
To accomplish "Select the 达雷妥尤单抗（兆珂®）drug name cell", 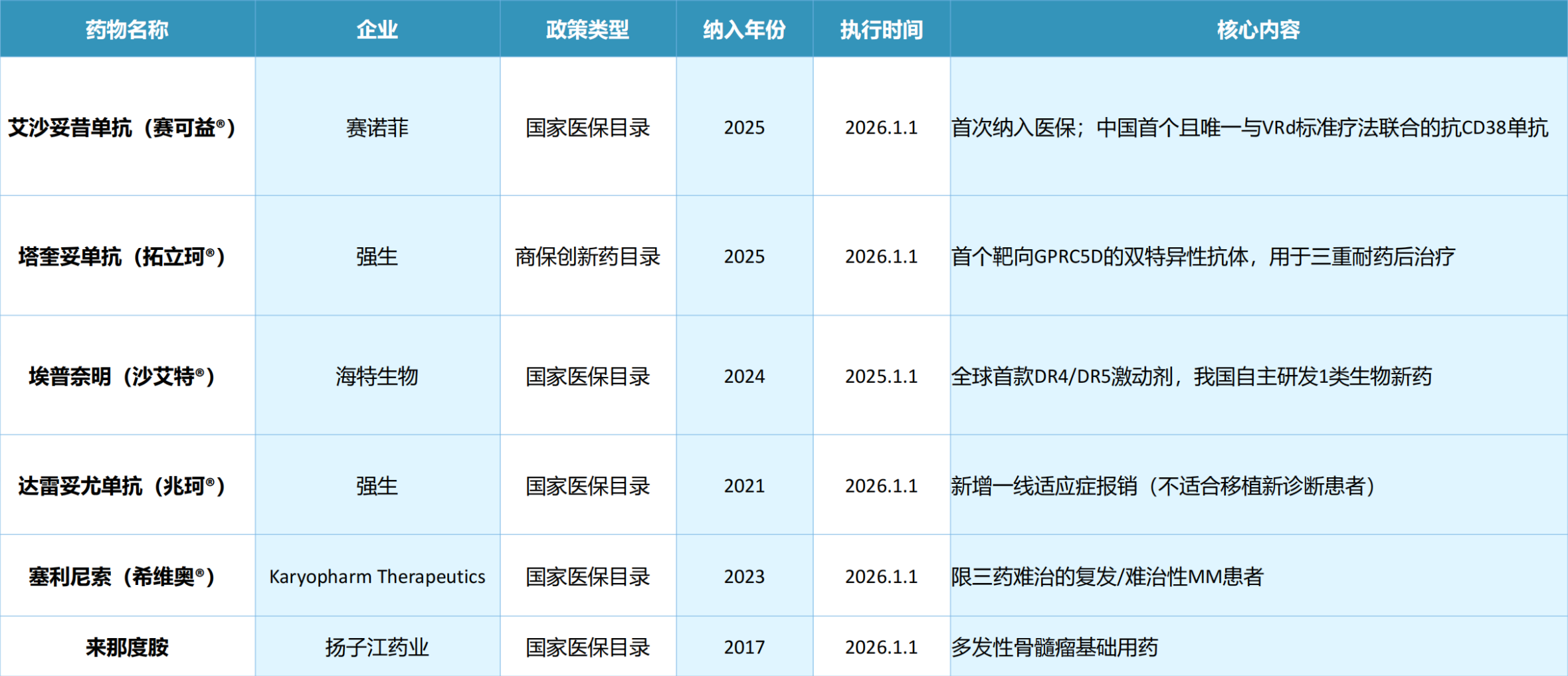I will pos(128,485).
